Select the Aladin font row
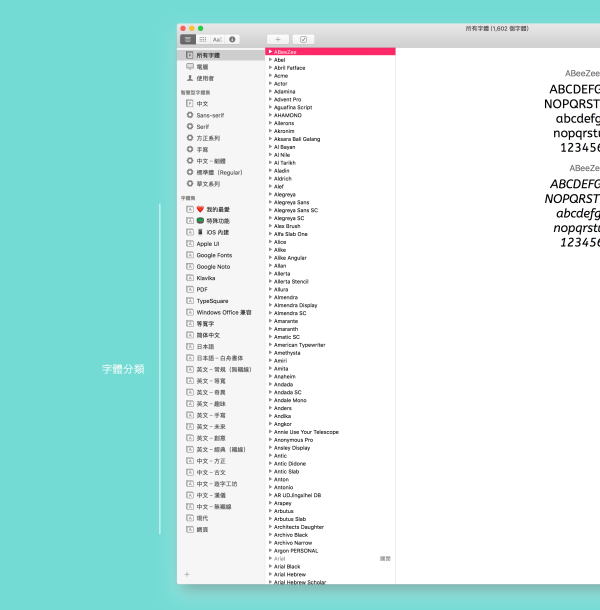The image size is (600, 610). tap(330, 171)
